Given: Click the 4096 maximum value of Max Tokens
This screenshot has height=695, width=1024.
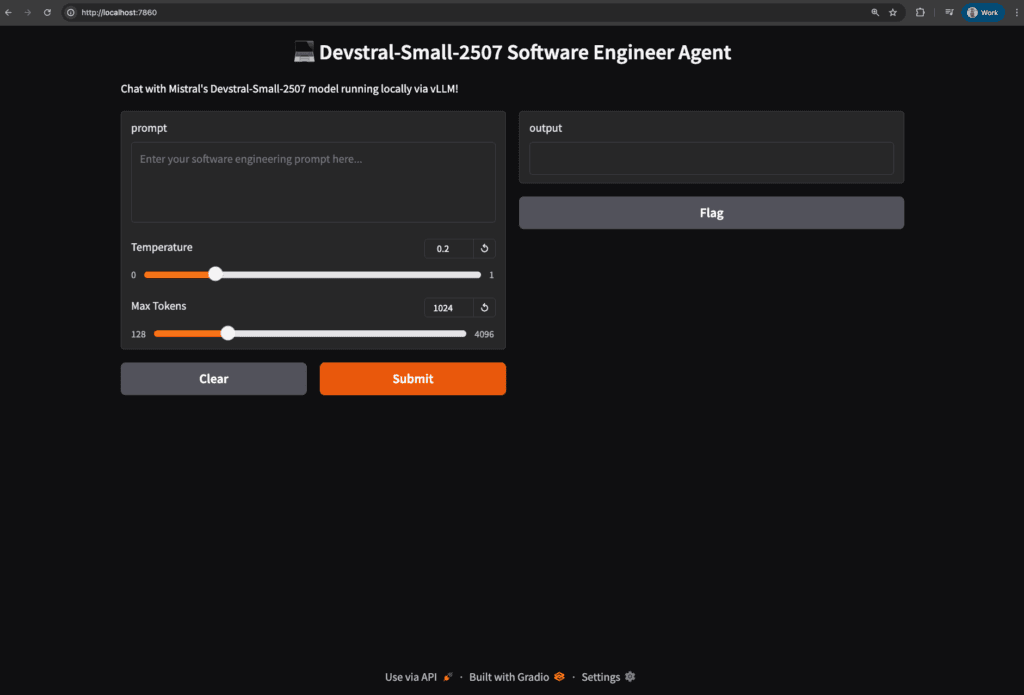Looking at the screenshot, I should [x=484, y=334].
